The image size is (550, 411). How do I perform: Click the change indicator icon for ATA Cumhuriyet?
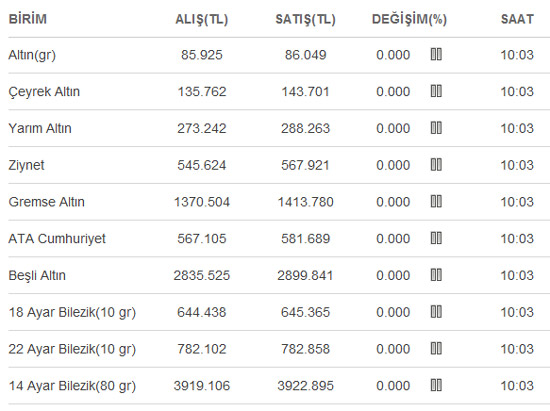(x=436, y=238)
